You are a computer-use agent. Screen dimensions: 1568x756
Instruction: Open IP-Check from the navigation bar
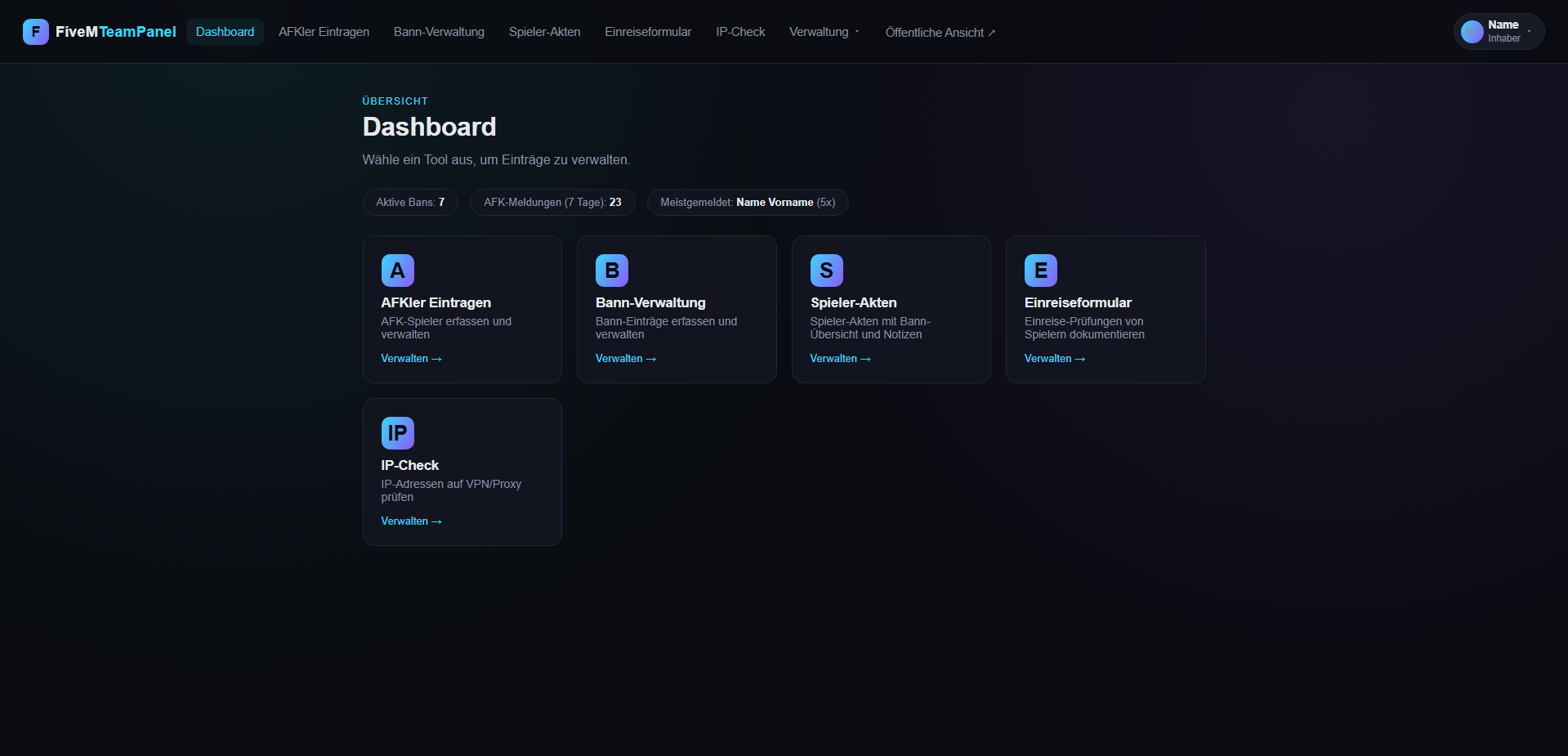click(x=740, y=32)
